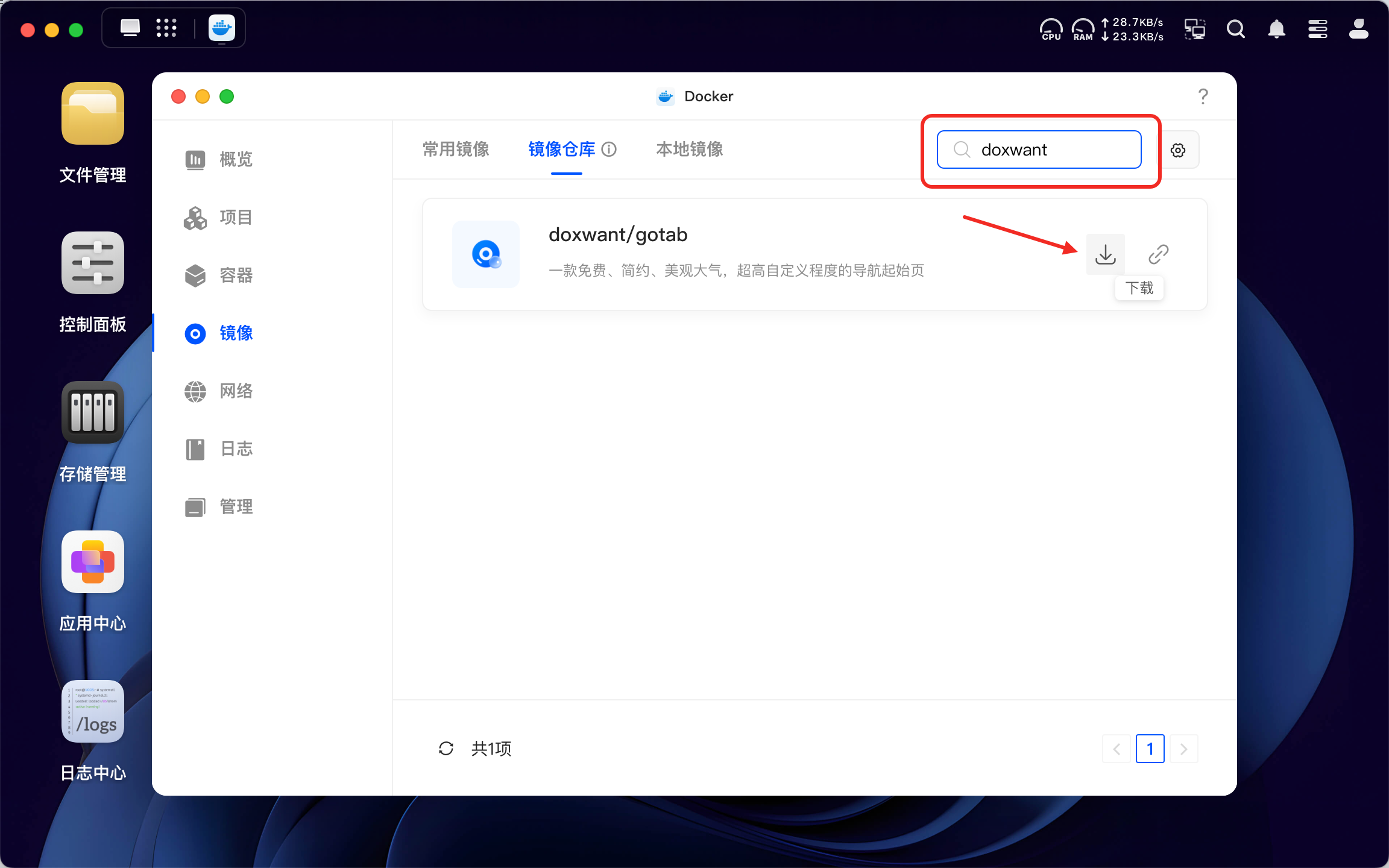Open the global search in the top bar
This screenshot has width=1389, height=868.
[1235, 29]
